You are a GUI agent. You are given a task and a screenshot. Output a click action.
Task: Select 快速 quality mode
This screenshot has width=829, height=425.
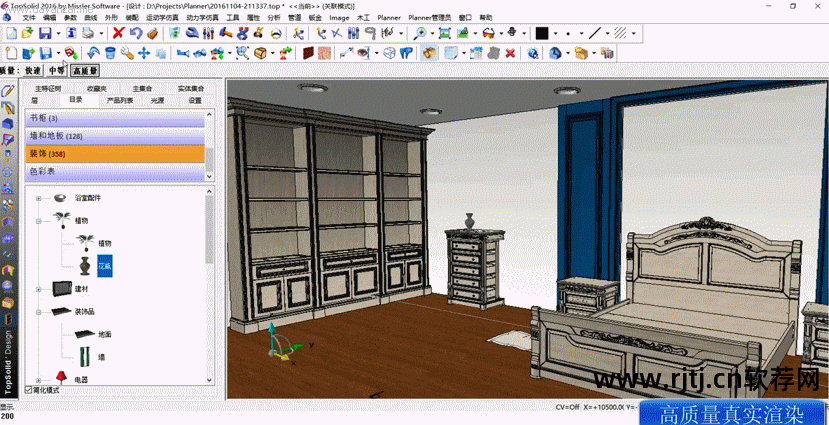33,70
